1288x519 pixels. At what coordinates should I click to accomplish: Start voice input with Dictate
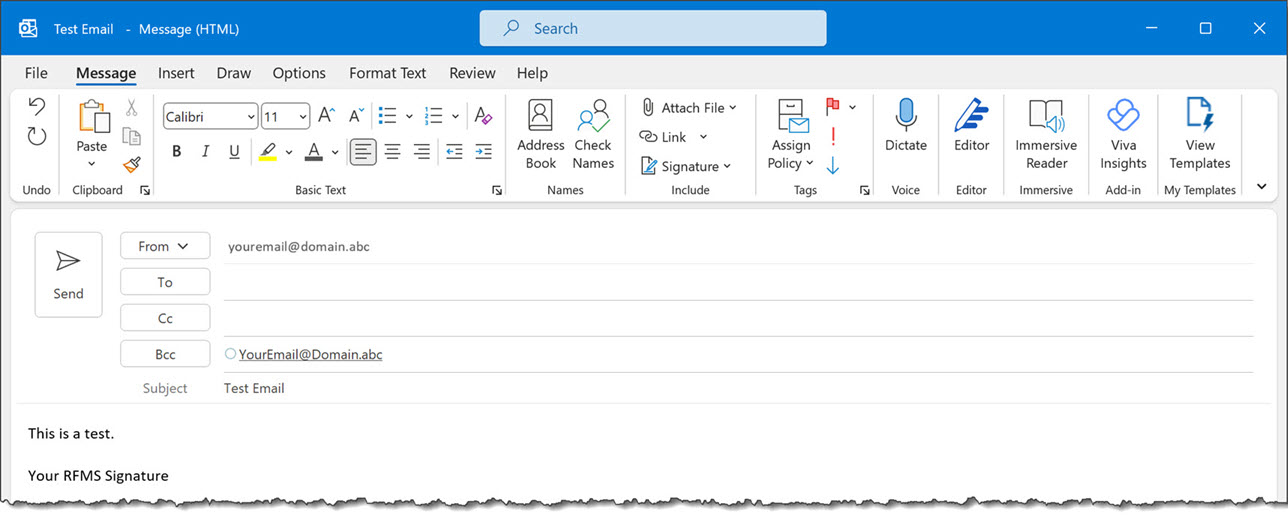(x=905, y=126)
